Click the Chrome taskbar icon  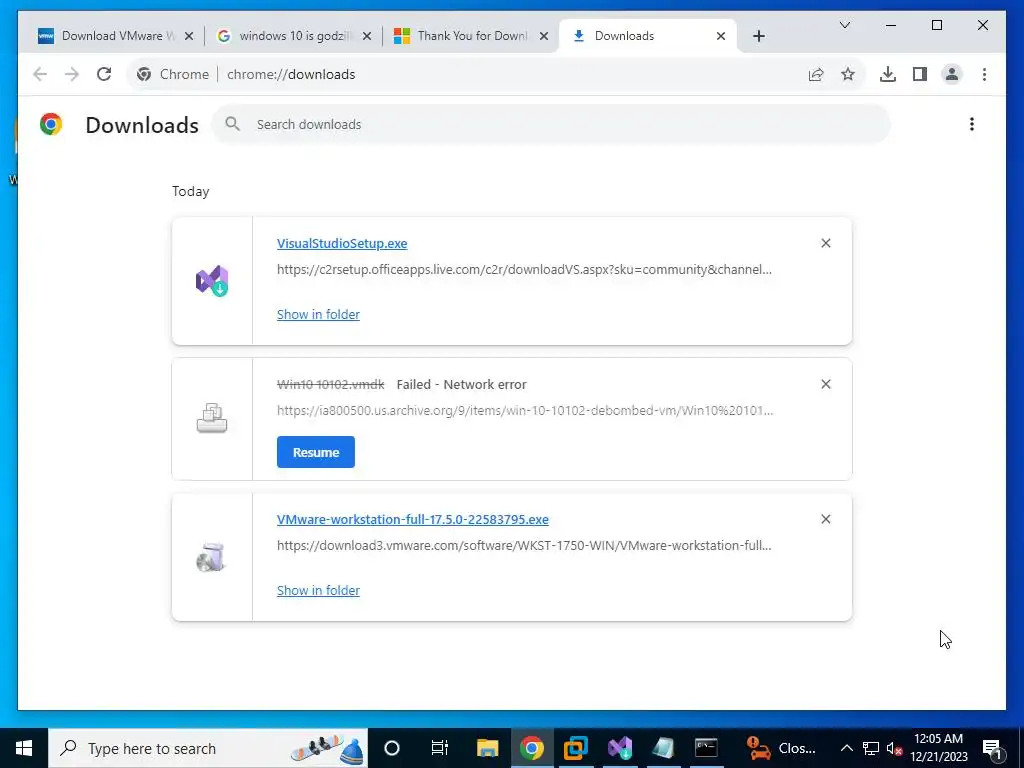[532, 748]
